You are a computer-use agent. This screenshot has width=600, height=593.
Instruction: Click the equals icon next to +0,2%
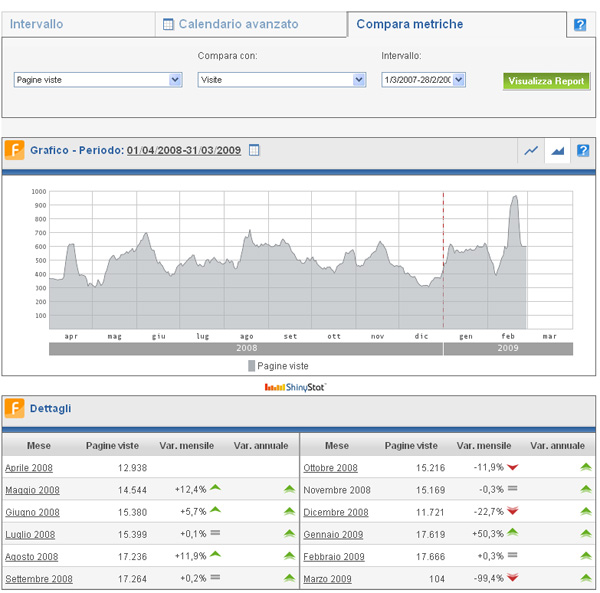[x=215, y=577]
